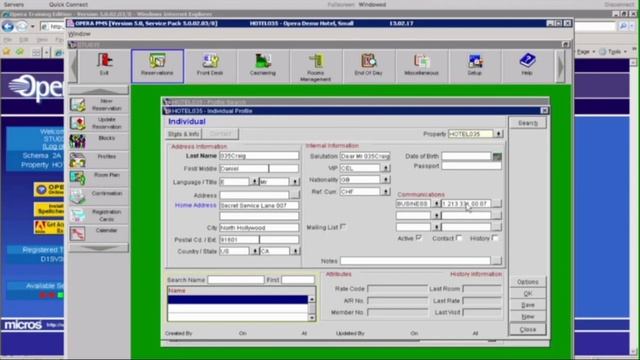Select the Stats & Info tab
This screenshot has height=360, width=640.
click(x=184, y=134)
